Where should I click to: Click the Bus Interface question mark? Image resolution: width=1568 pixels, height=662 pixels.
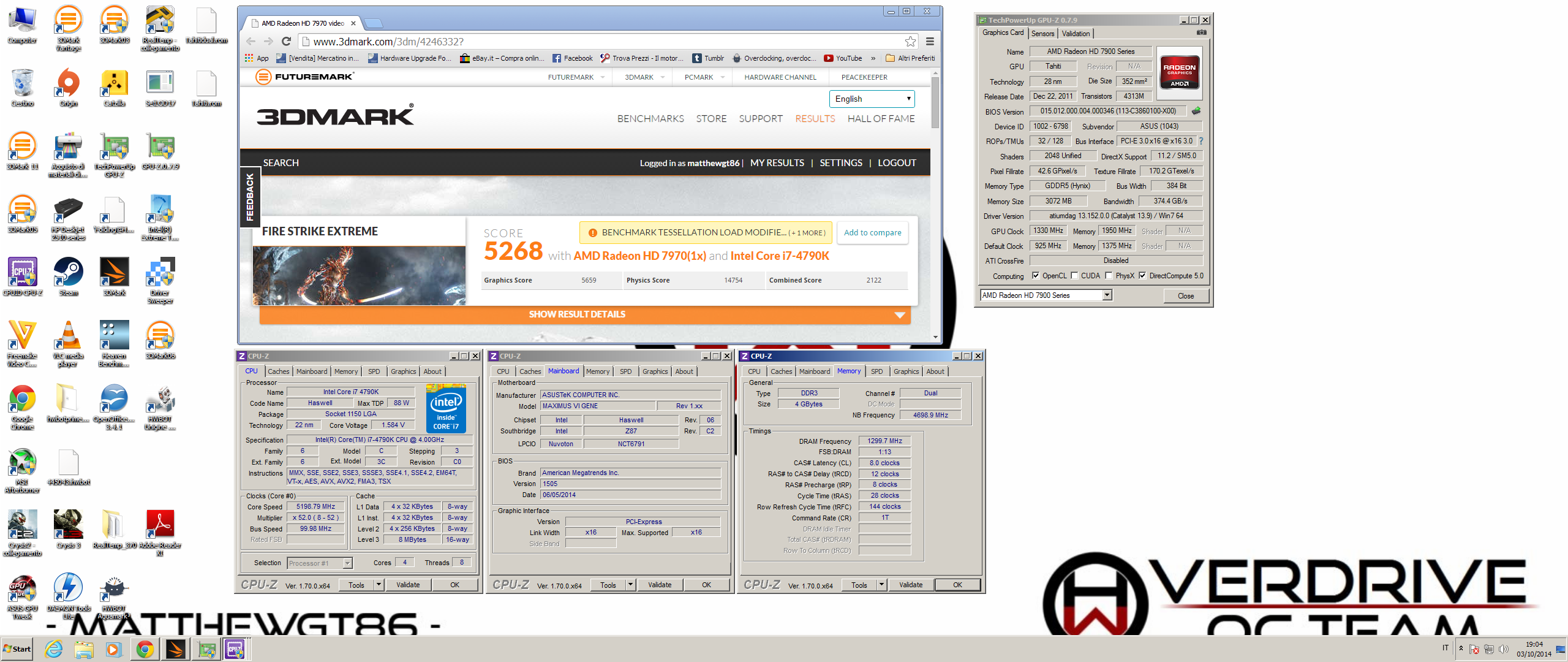point(1200,141)
